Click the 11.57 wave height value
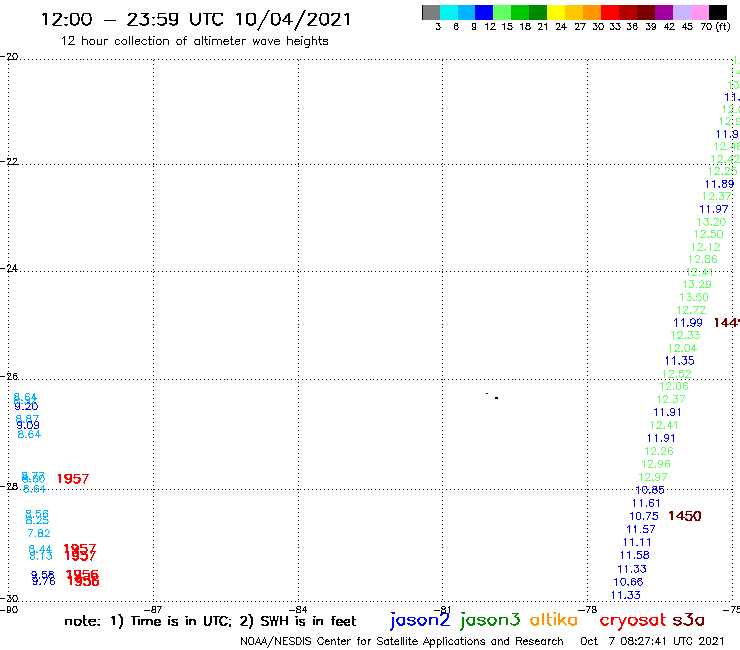This screenshot has width=740, height=650. pos(640,529)
